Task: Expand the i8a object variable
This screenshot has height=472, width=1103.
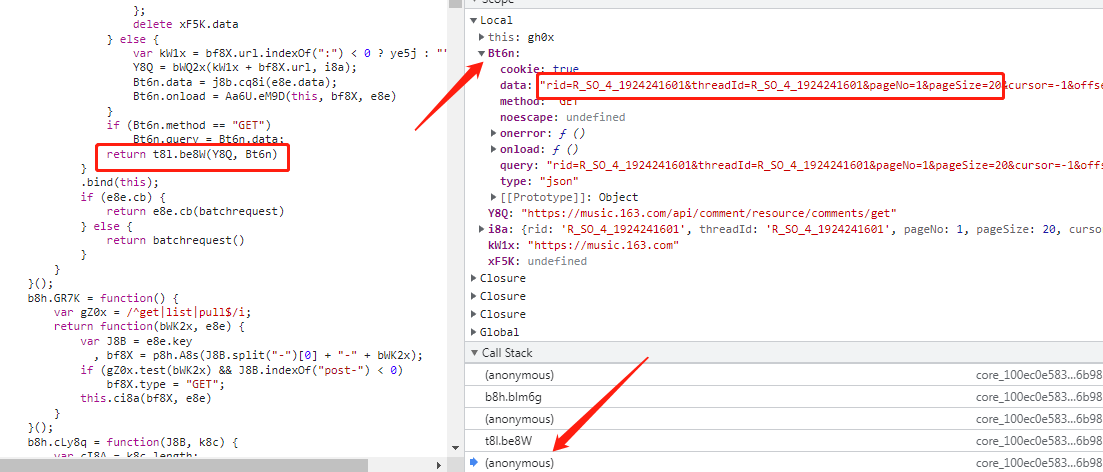Action: coord(482,229)
